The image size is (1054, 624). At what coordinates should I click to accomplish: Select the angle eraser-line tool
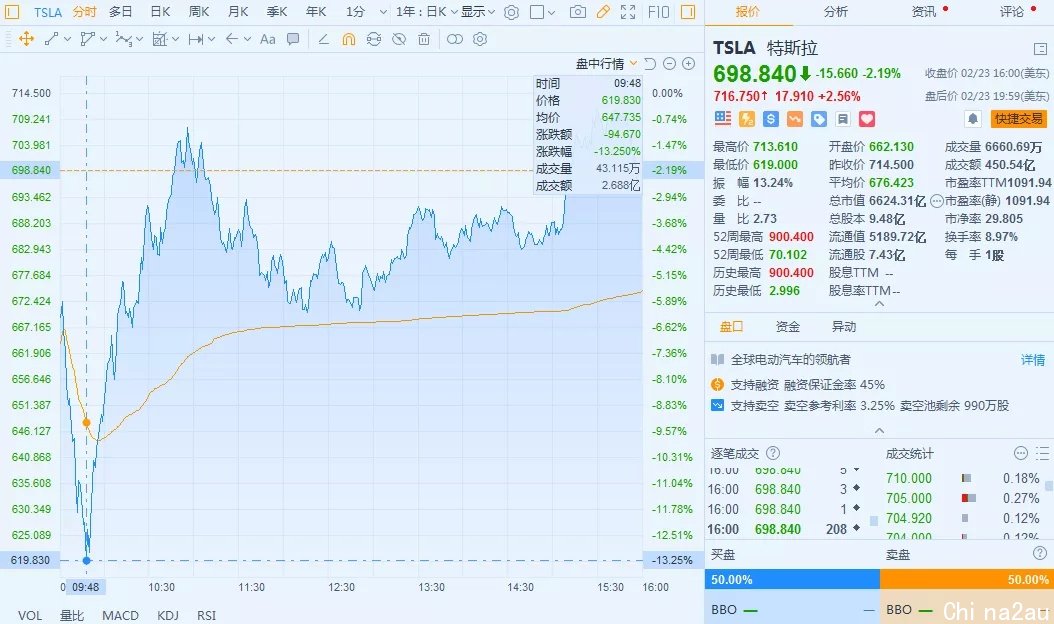pyautogui.click(x=323, y=39)
